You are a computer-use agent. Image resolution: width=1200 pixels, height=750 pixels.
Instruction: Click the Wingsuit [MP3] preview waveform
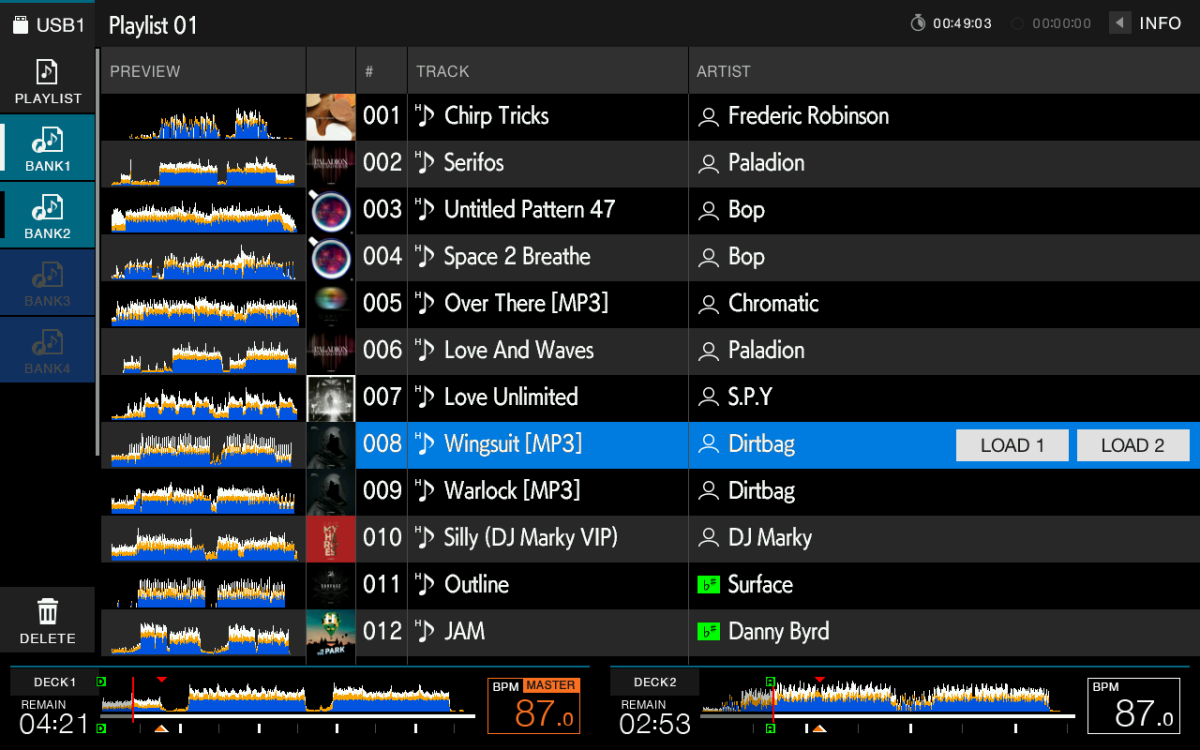click(203, 447)
